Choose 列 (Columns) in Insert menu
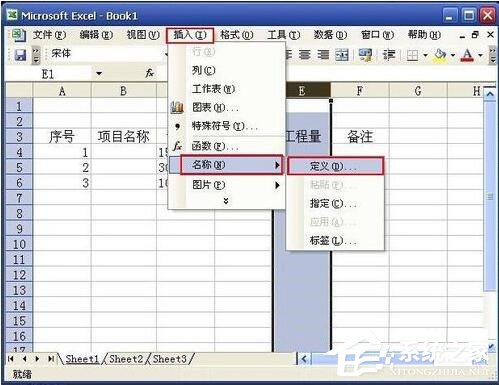The width and height of the screenshot is (499, 385). click(x=227, y=70)
